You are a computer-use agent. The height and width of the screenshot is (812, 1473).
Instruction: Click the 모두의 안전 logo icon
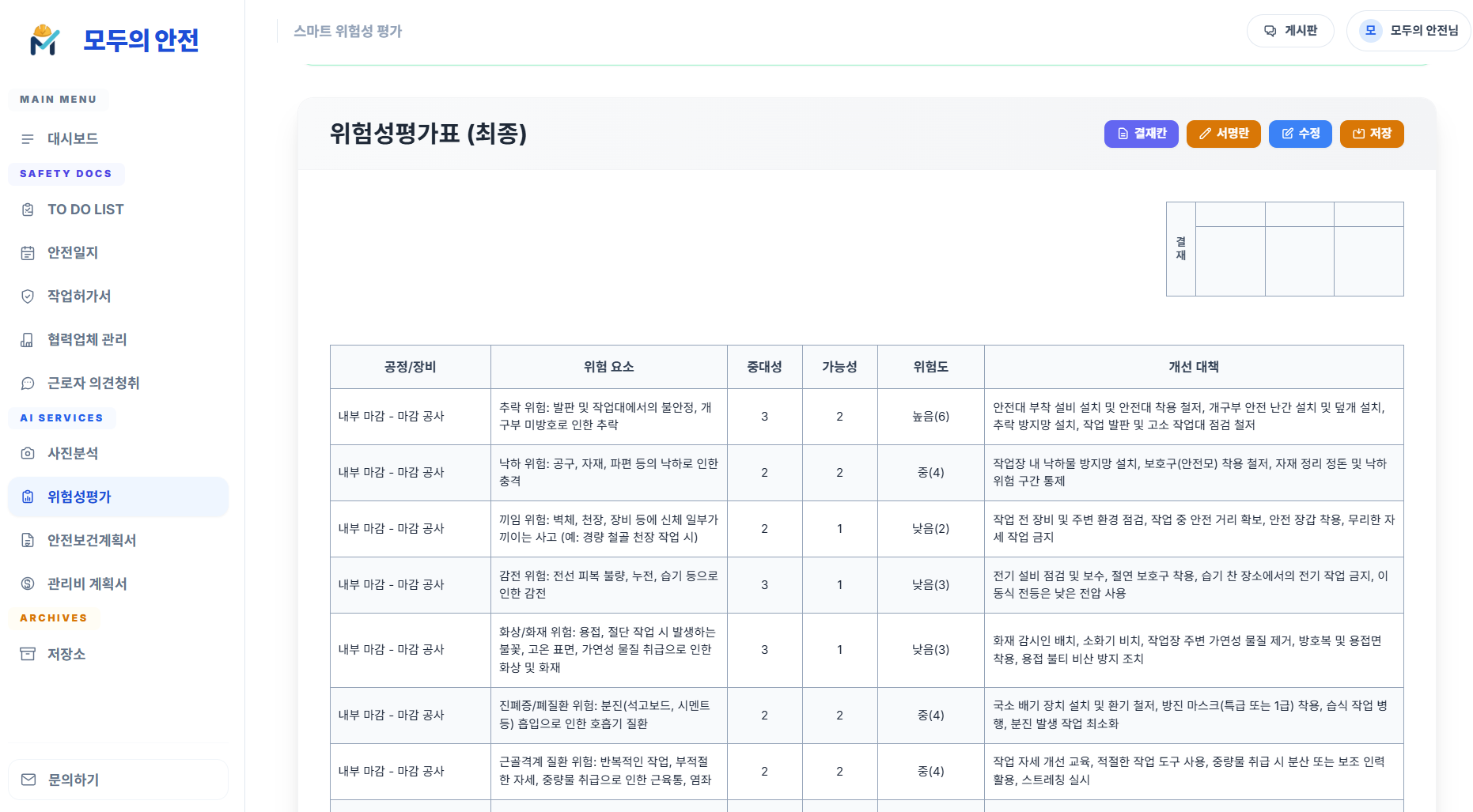coord(44,40)
